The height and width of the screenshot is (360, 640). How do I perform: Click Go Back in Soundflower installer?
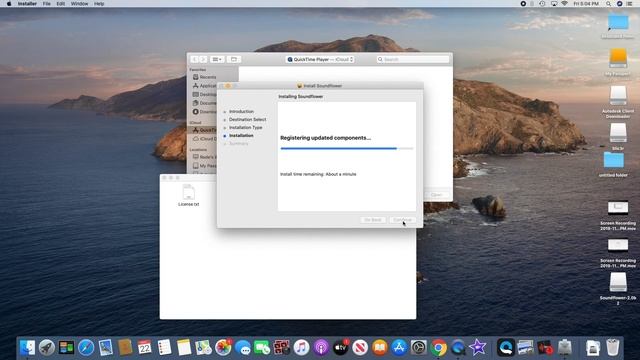tap(373, 220)
